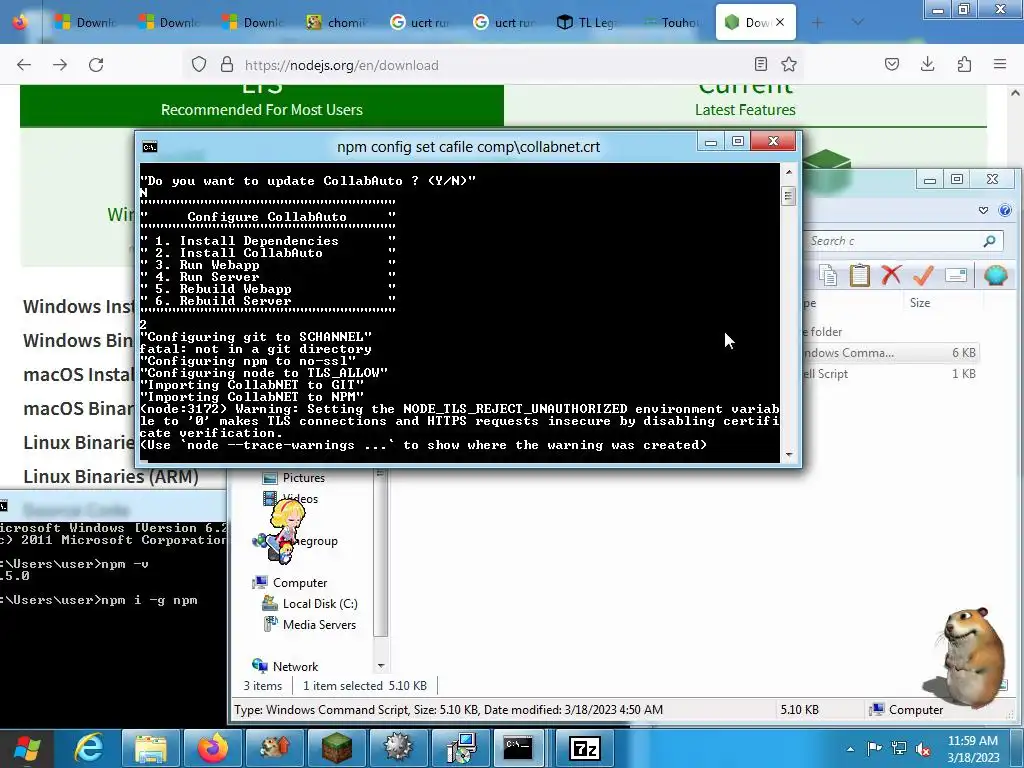The width and height of the screenshot is (1024, 768).
Task: Select the 6 KB Windows Command file row
Action: pos(890,353)
